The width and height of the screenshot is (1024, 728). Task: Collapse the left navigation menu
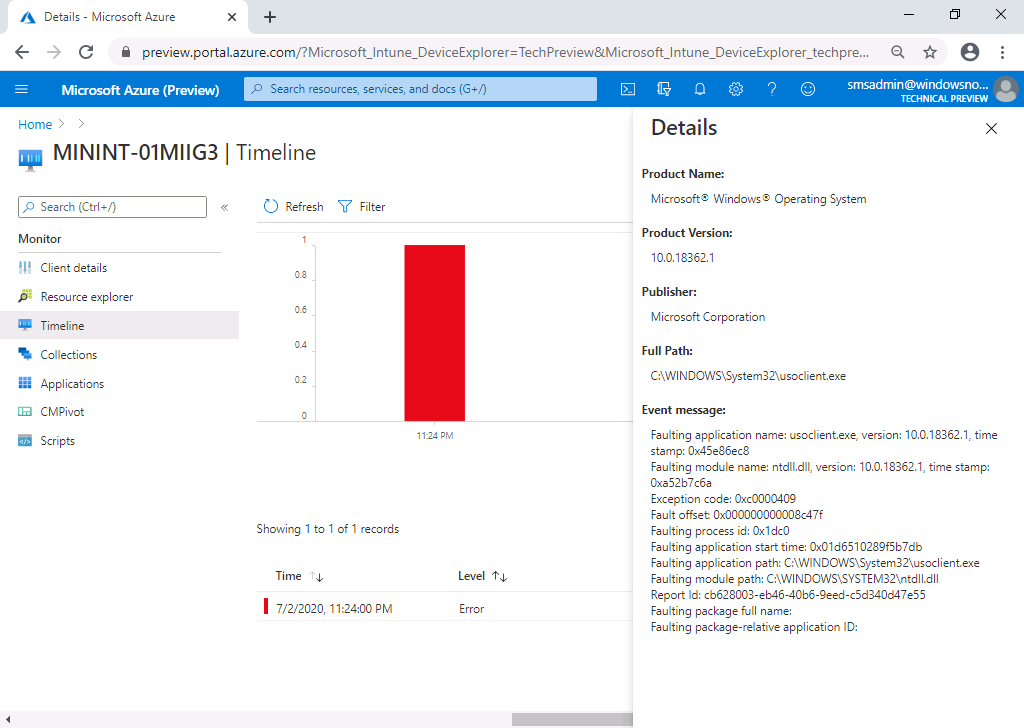pyautogui.click(x=224, y=208)
